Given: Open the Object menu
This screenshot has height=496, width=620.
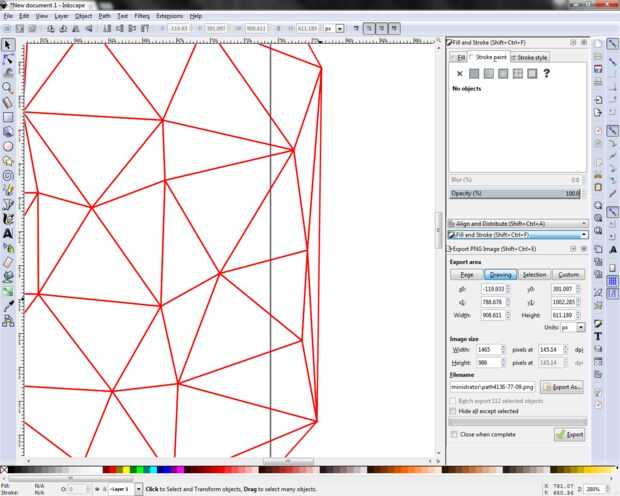Looking at the screenshot, I should (83, 16).
